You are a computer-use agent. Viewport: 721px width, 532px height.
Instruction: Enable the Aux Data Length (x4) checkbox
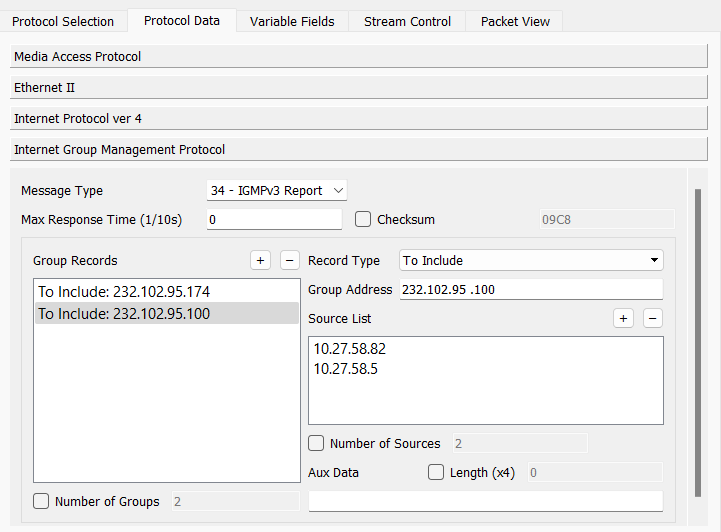(436, 472)
